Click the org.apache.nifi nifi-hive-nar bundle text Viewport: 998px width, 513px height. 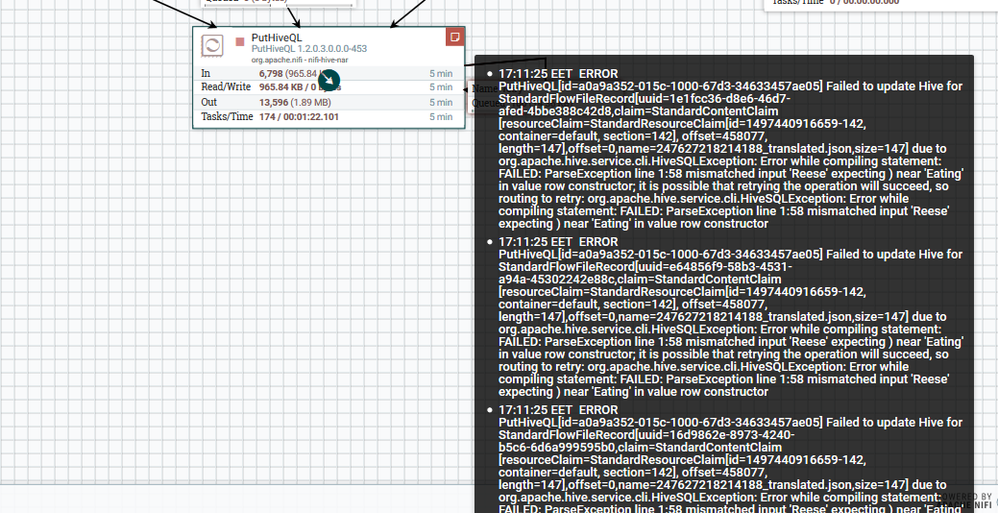point(299,60)
